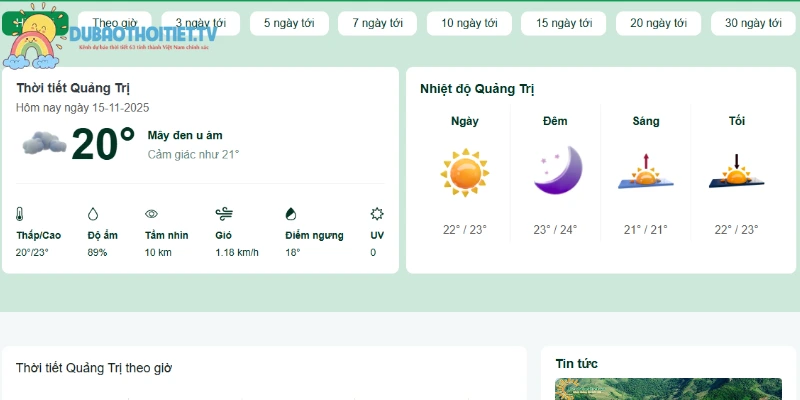Screen dimensions: 800x400
Task: Click the thermometer icon above Thấp/Cao
Action: tap(20, 214)
